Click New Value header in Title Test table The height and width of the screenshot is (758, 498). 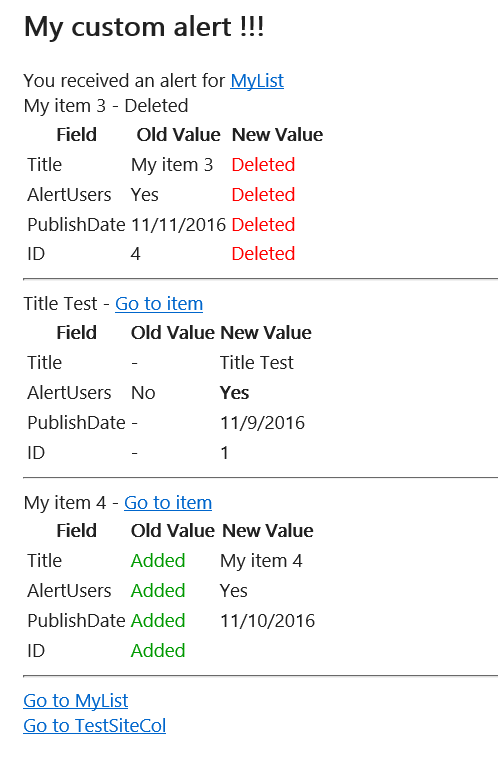[x=266, y=333]
